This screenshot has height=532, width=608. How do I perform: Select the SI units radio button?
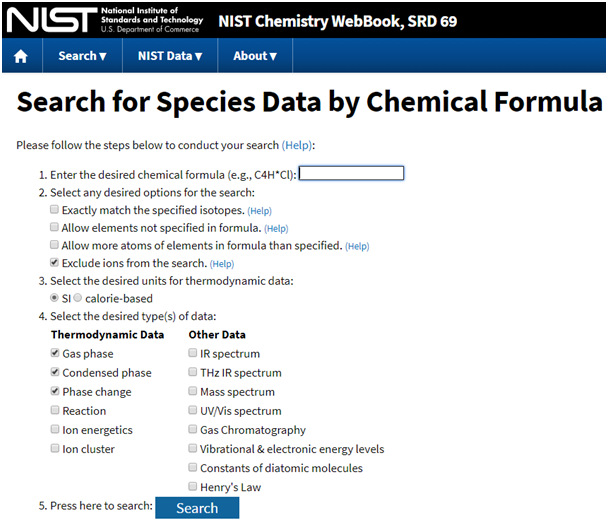[x=55, y=298]
